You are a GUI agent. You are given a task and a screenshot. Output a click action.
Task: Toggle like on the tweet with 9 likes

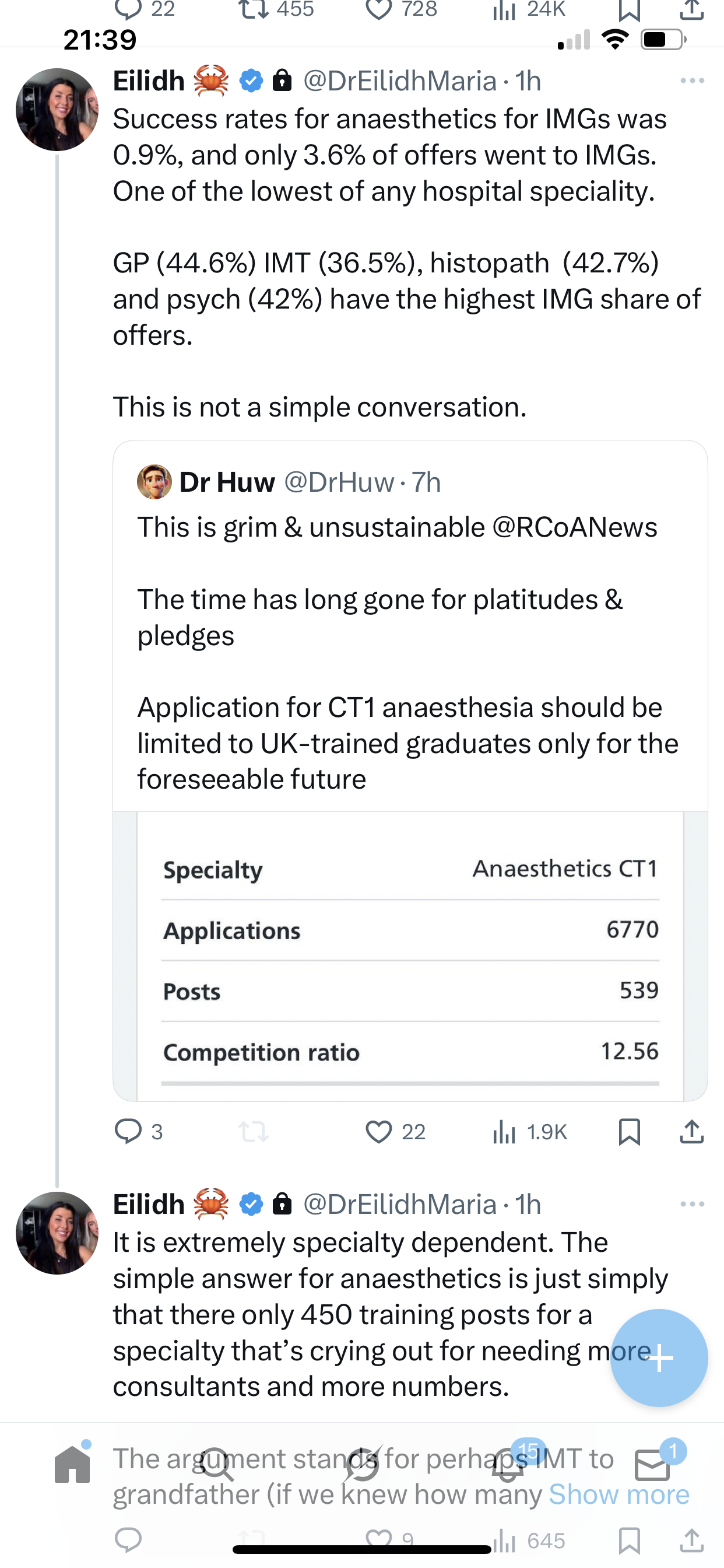[x=379, y=1540]
